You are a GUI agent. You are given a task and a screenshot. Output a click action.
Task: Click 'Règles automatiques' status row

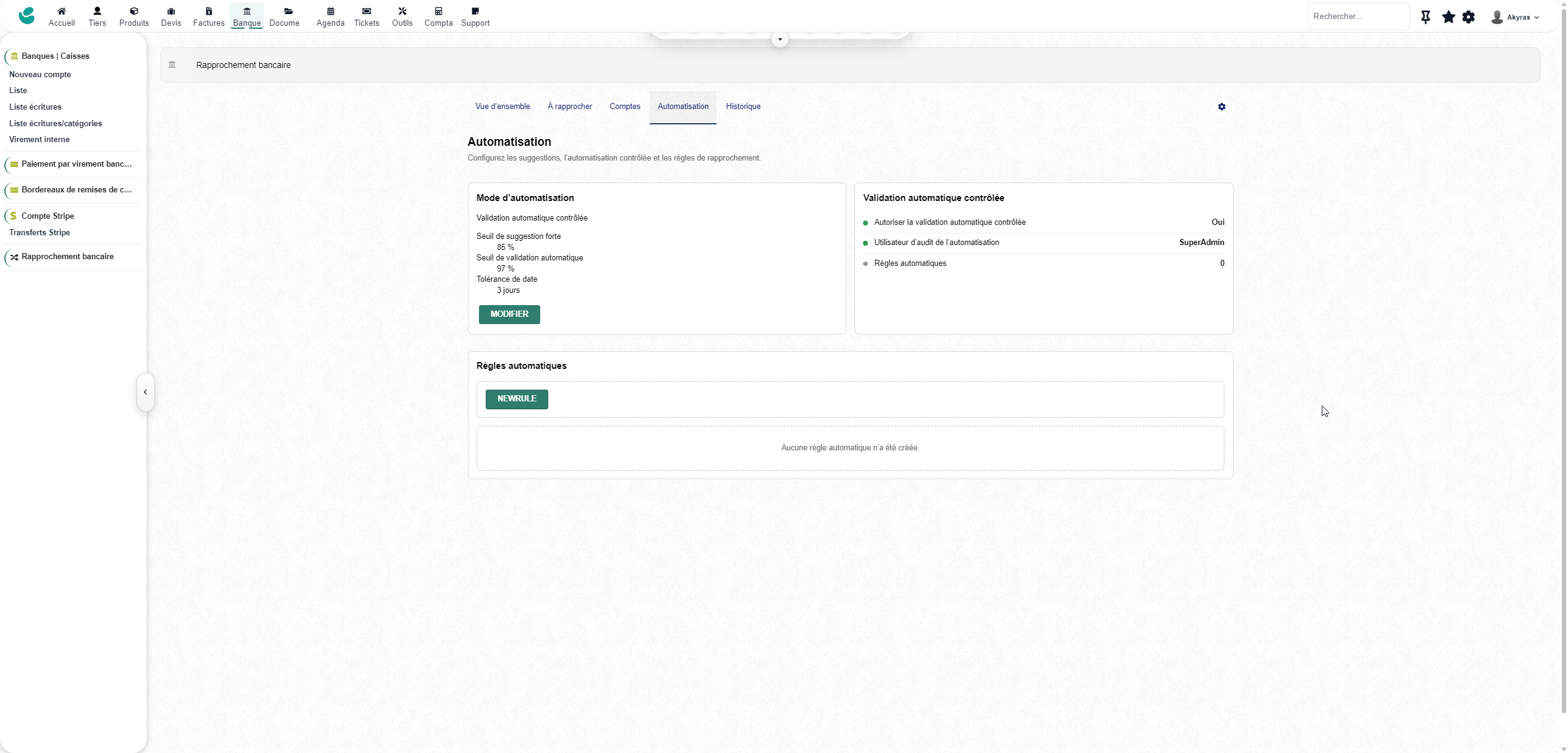[1043, 263]
